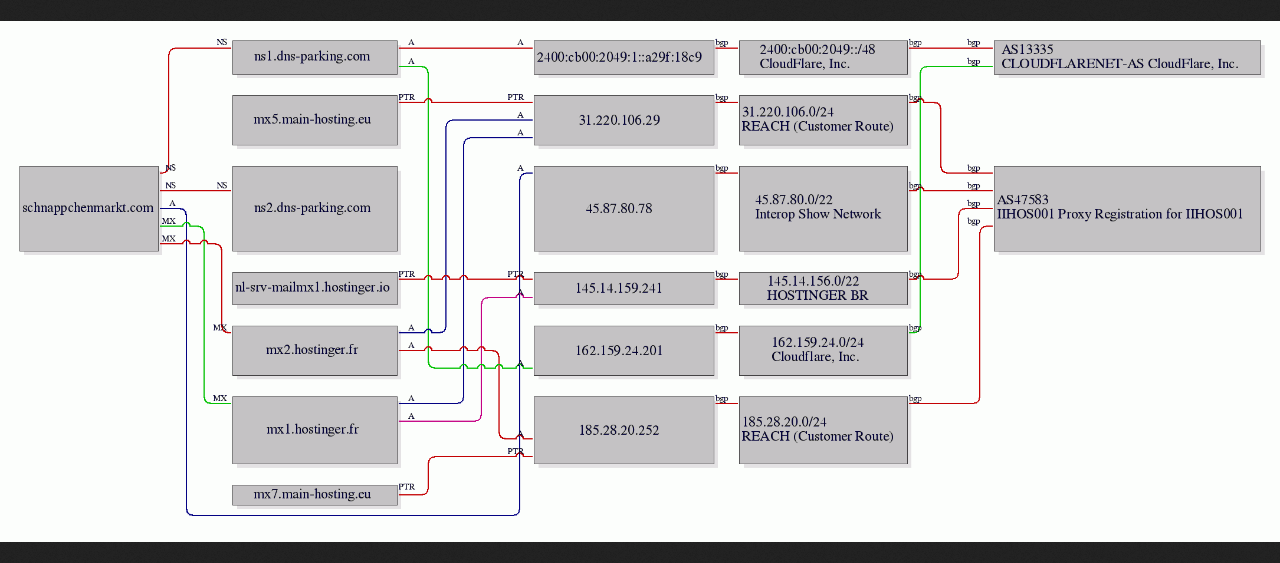
Task: Click the ns2.dns-parking.com node
Action: 314,208
